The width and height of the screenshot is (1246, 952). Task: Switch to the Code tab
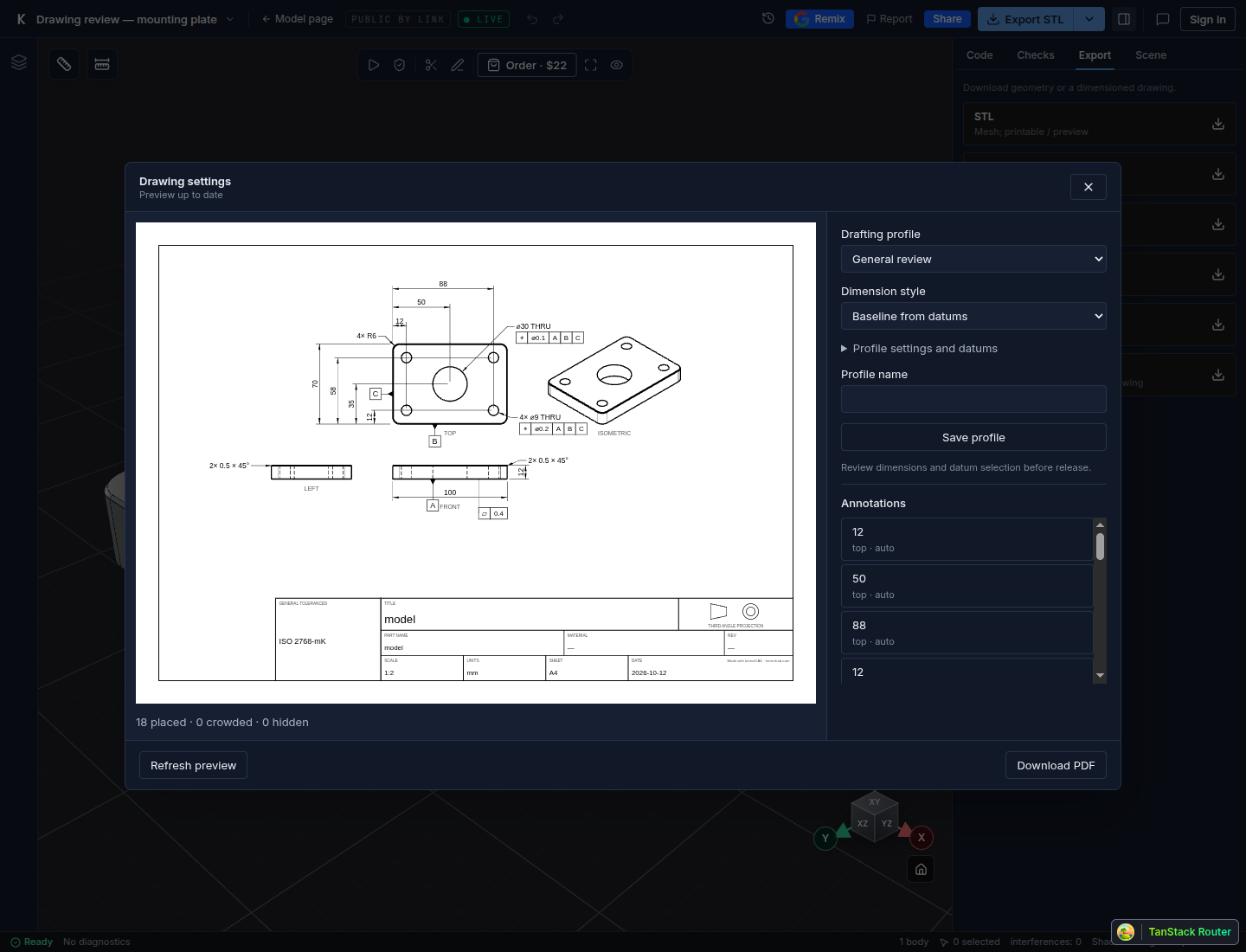pos(979,55)
